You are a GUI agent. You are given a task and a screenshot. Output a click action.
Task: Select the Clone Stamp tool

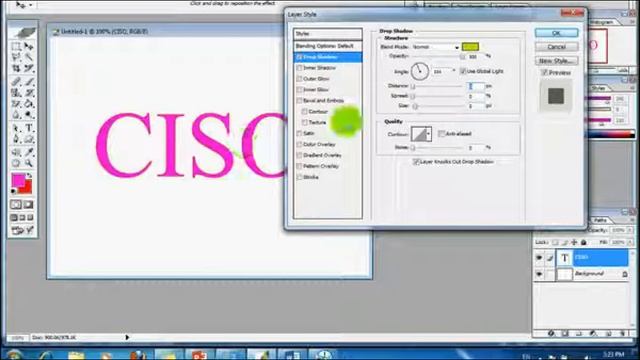(x=16, y=93)
